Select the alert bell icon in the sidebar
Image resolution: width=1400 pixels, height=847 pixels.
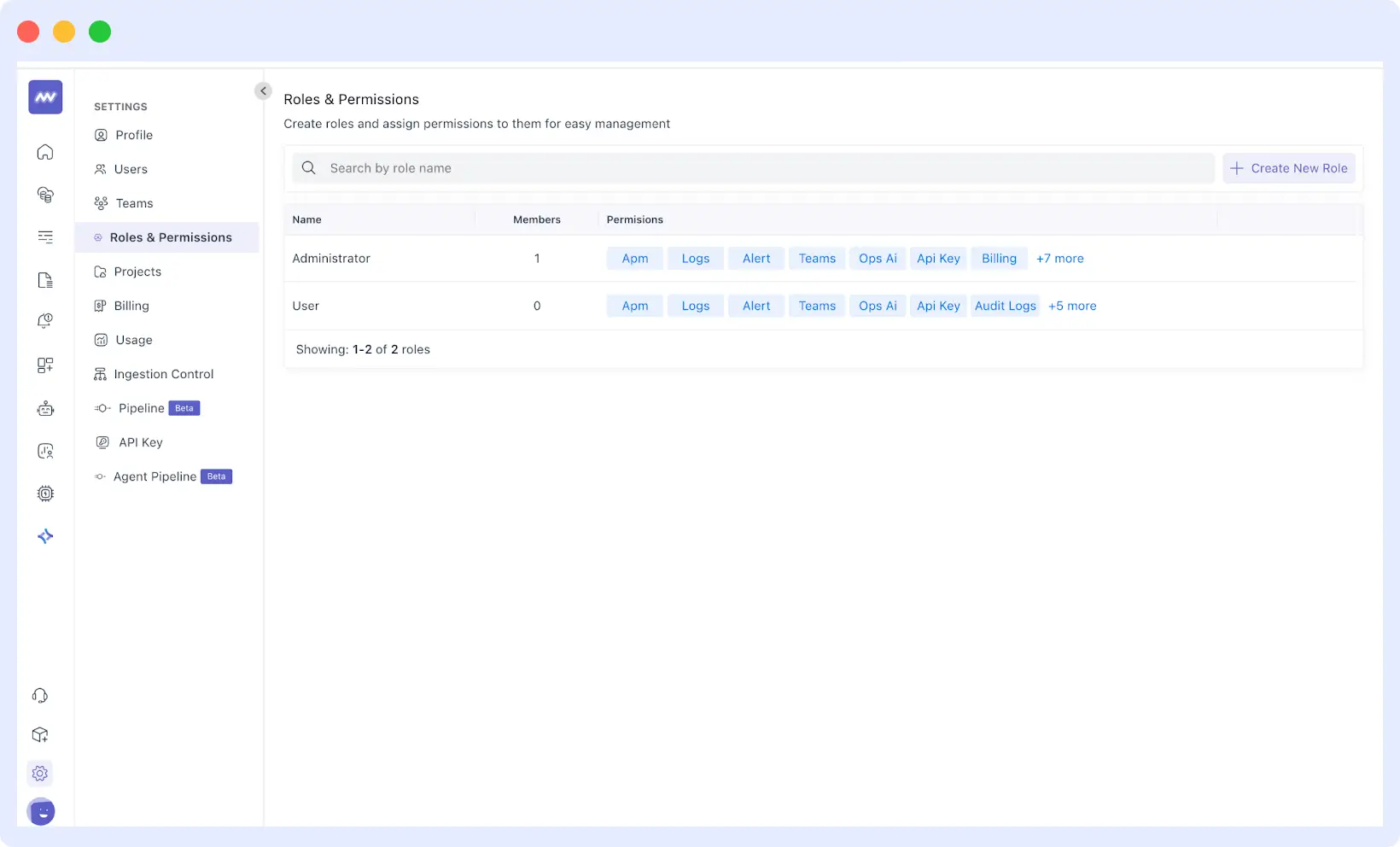[x=44, y=320]
